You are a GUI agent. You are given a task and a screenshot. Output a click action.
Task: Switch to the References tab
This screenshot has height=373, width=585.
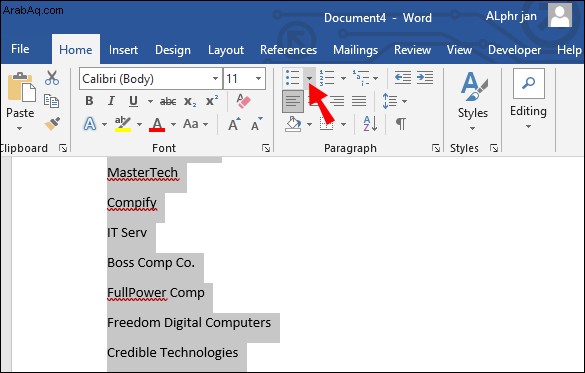pyautogui.click(x=288, y=50)
